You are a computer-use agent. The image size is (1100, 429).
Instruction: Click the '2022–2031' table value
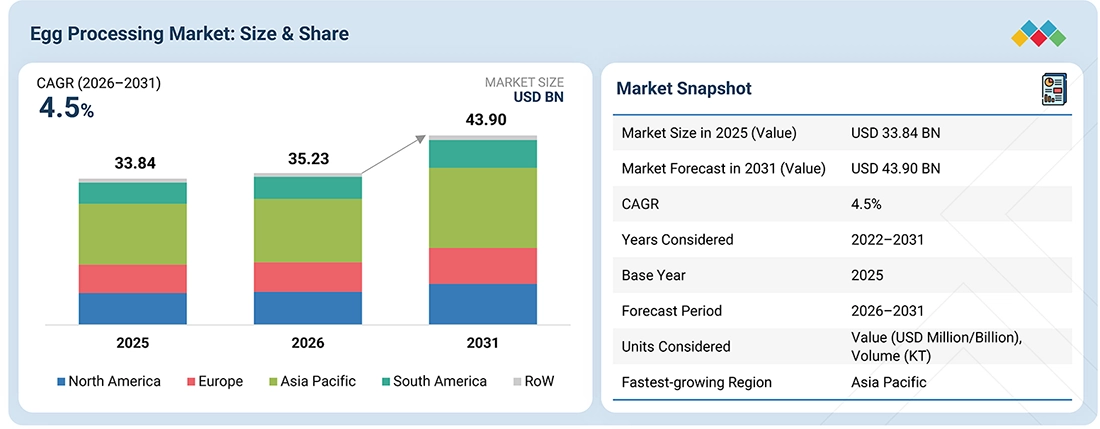[887, 240]
